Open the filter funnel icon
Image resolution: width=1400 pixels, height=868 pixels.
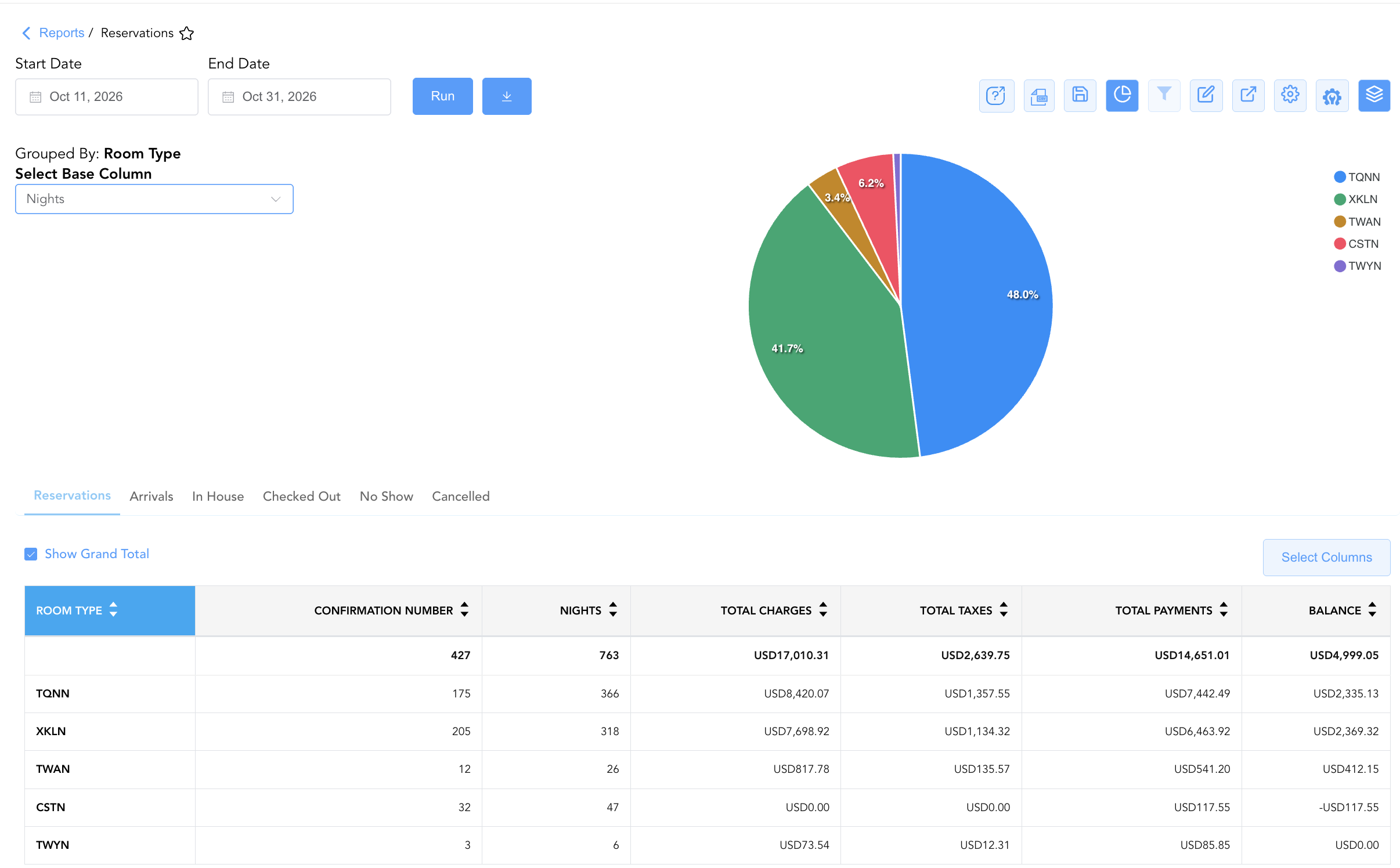coord(1164,96)
